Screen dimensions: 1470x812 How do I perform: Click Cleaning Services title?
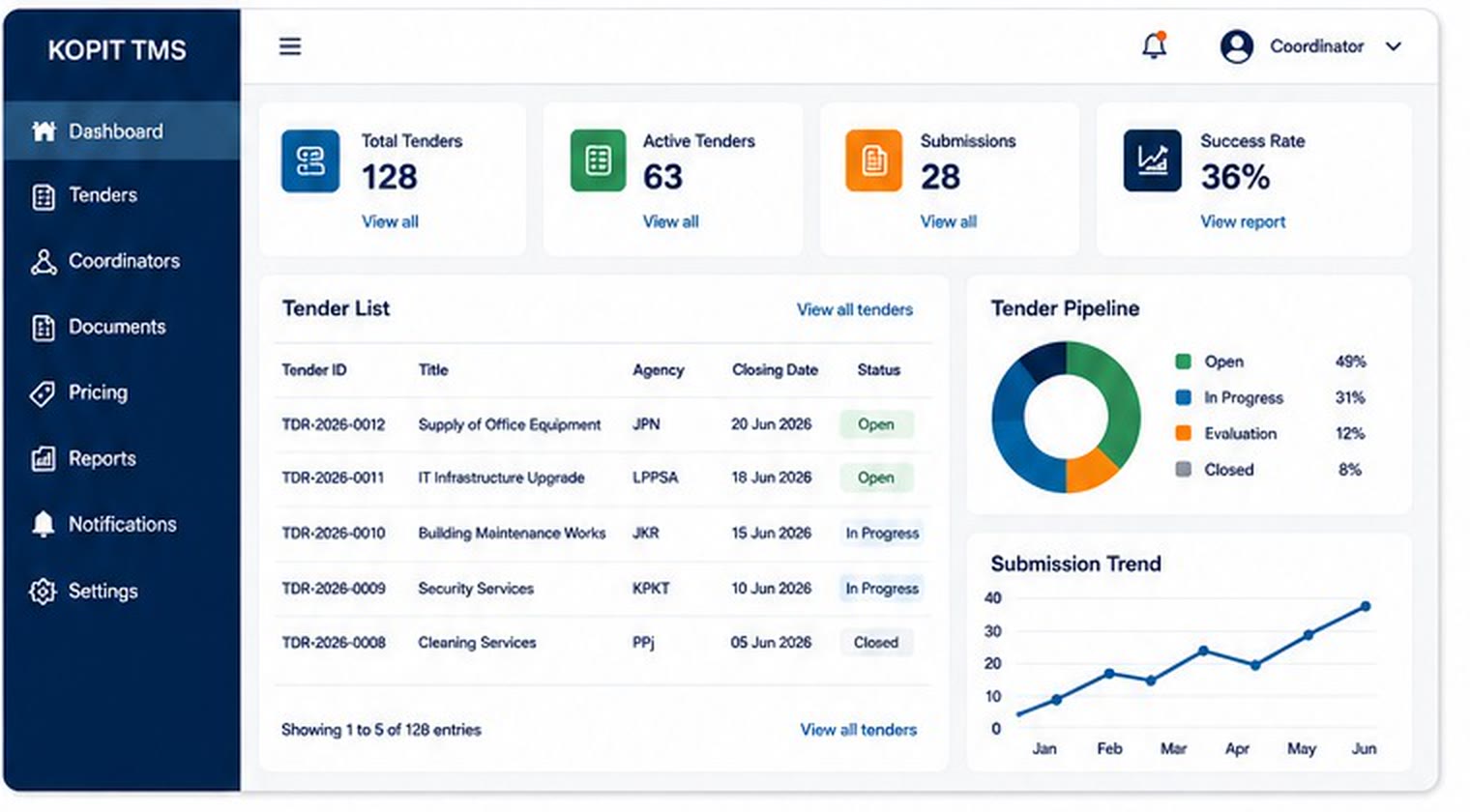coord(477,642)
